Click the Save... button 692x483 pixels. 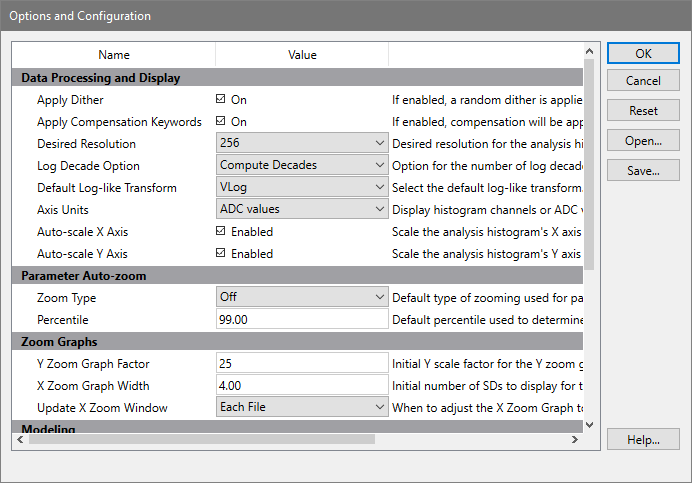pyautogui.click(x=643, y=171)
